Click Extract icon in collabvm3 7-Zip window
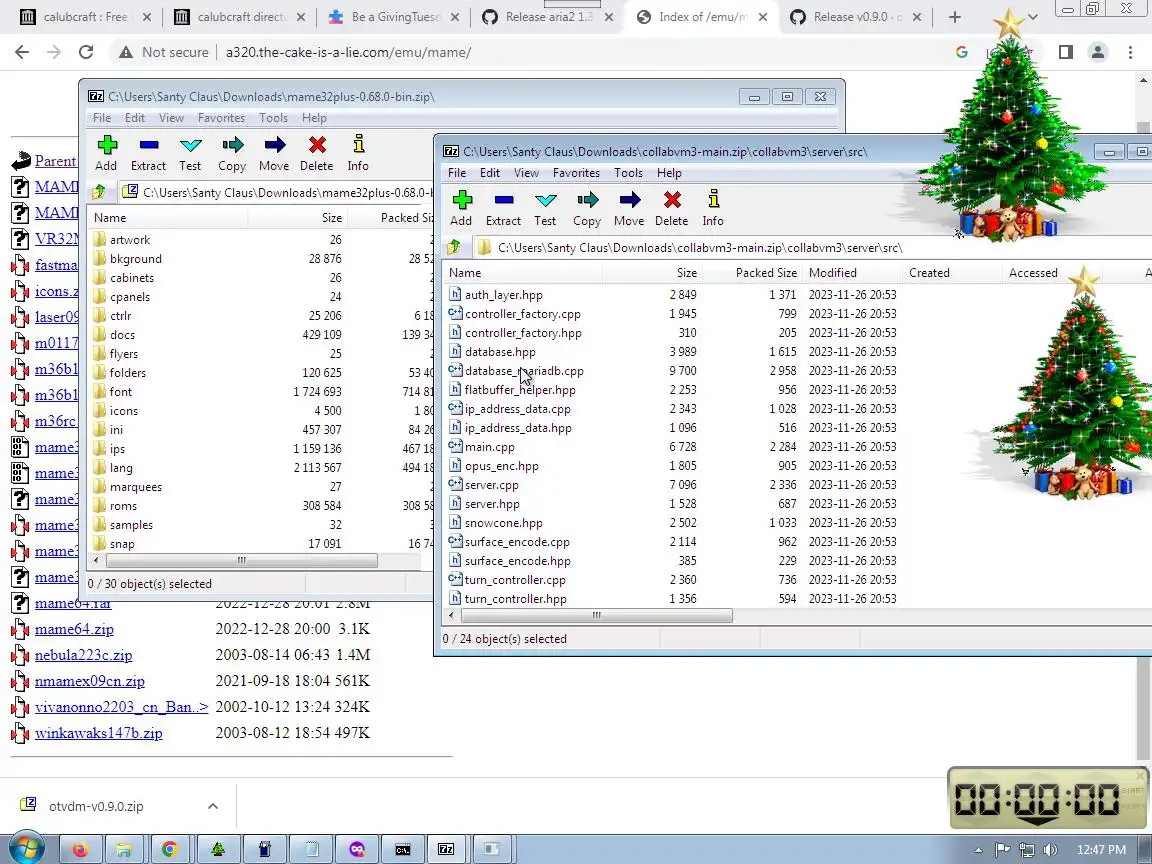The image size is (1152, 864). pos(504,200)
